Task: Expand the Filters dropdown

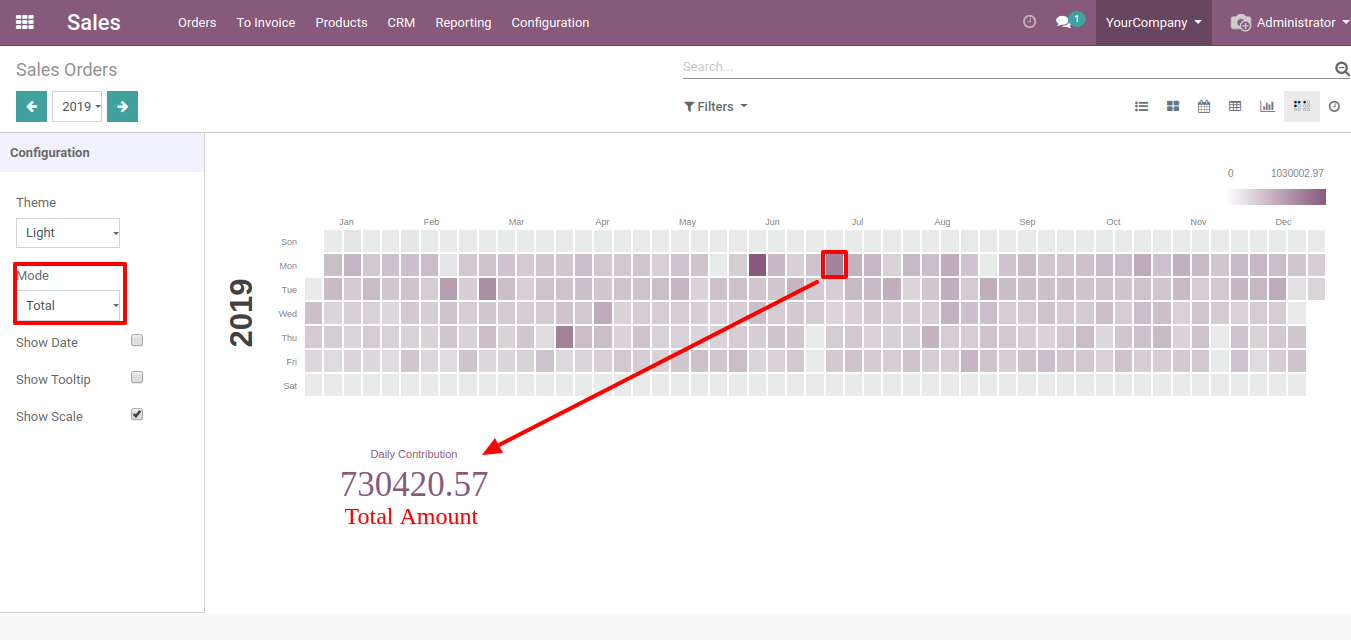Action: 715,107
